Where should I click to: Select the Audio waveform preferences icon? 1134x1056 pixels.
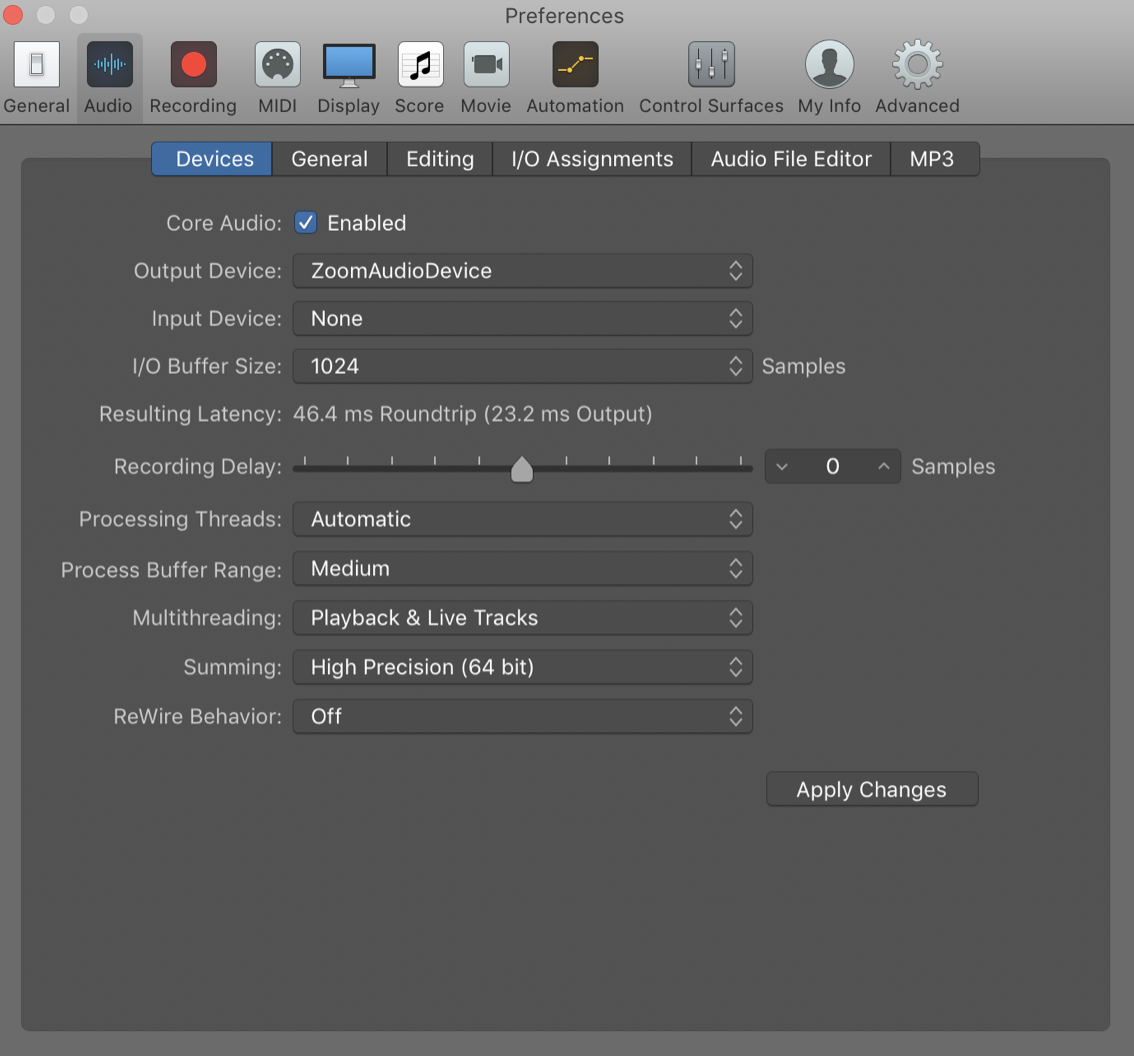(x=109, y=64)
